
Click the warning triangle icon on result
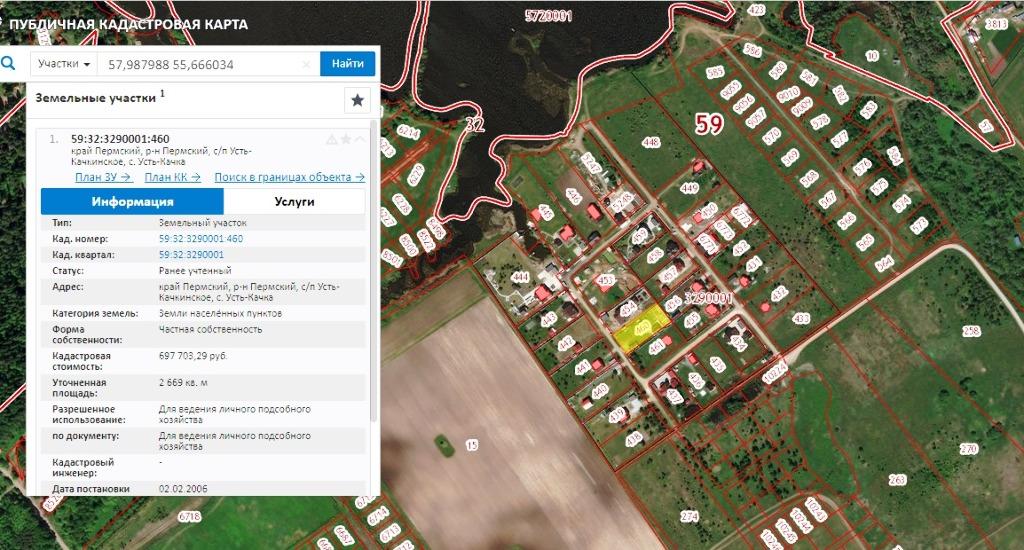[332, 139]
